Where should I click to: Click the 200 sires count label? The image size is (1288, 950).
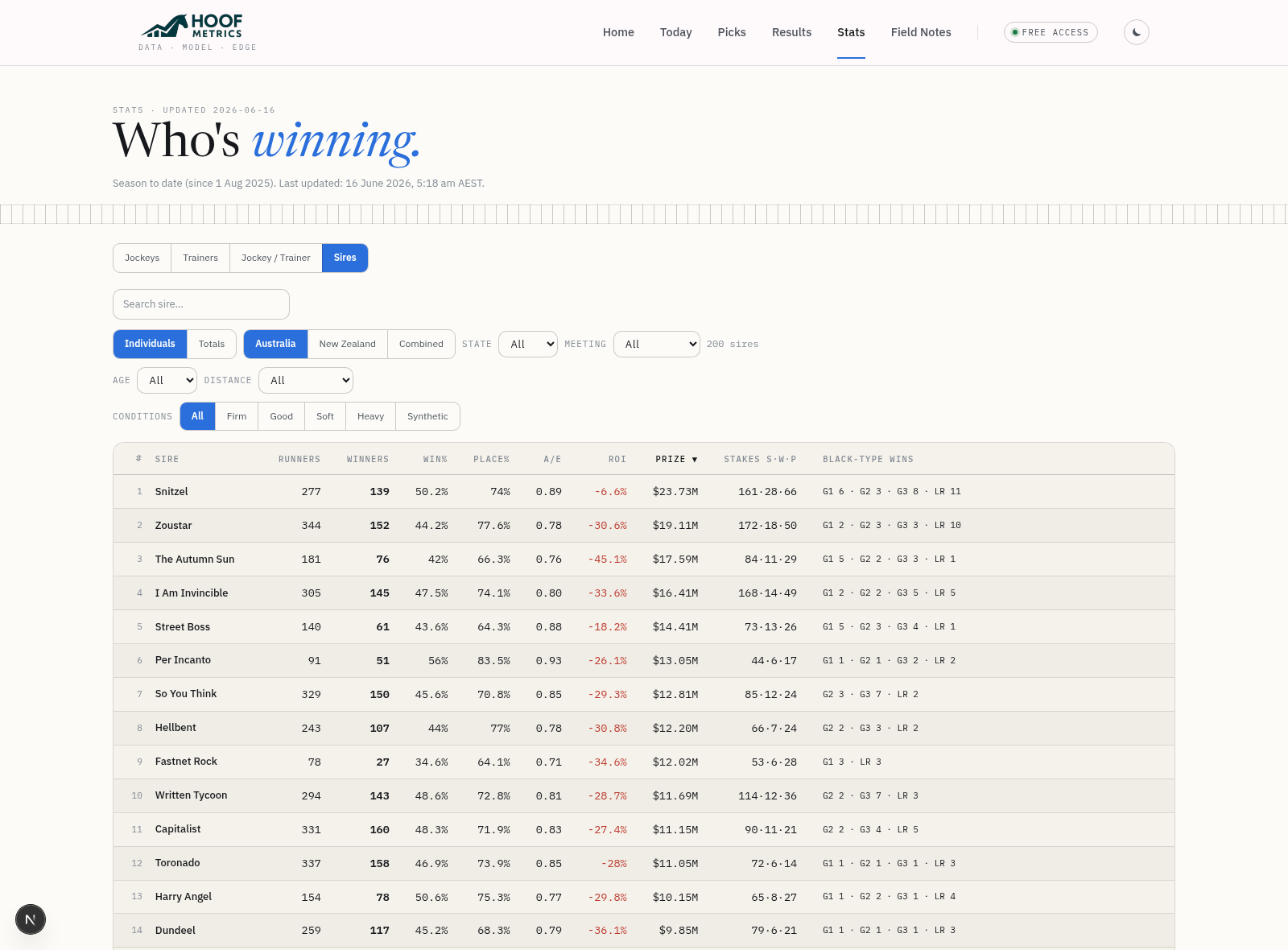coord(733,345)
